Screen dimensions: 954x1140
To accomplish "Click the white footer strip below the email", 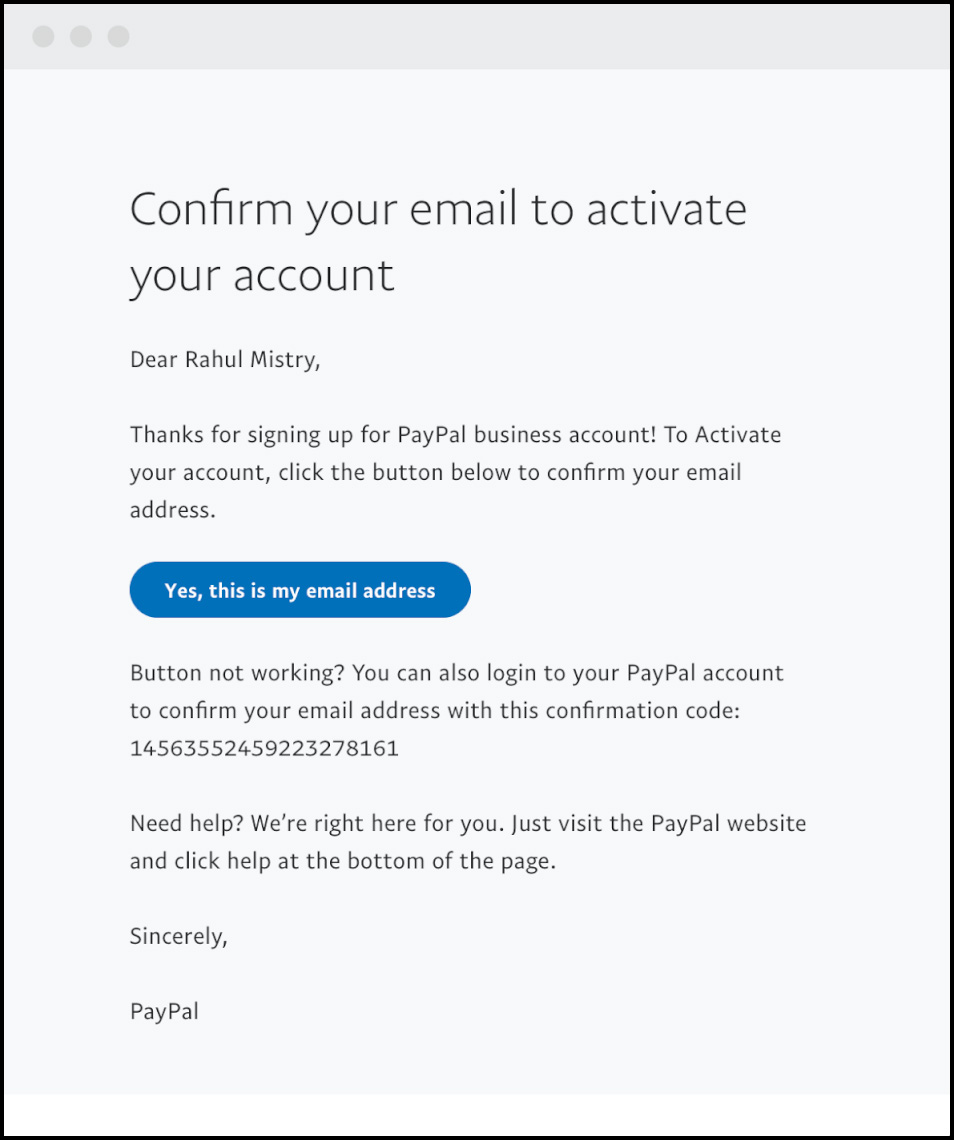I will (x=477, y=1115).
